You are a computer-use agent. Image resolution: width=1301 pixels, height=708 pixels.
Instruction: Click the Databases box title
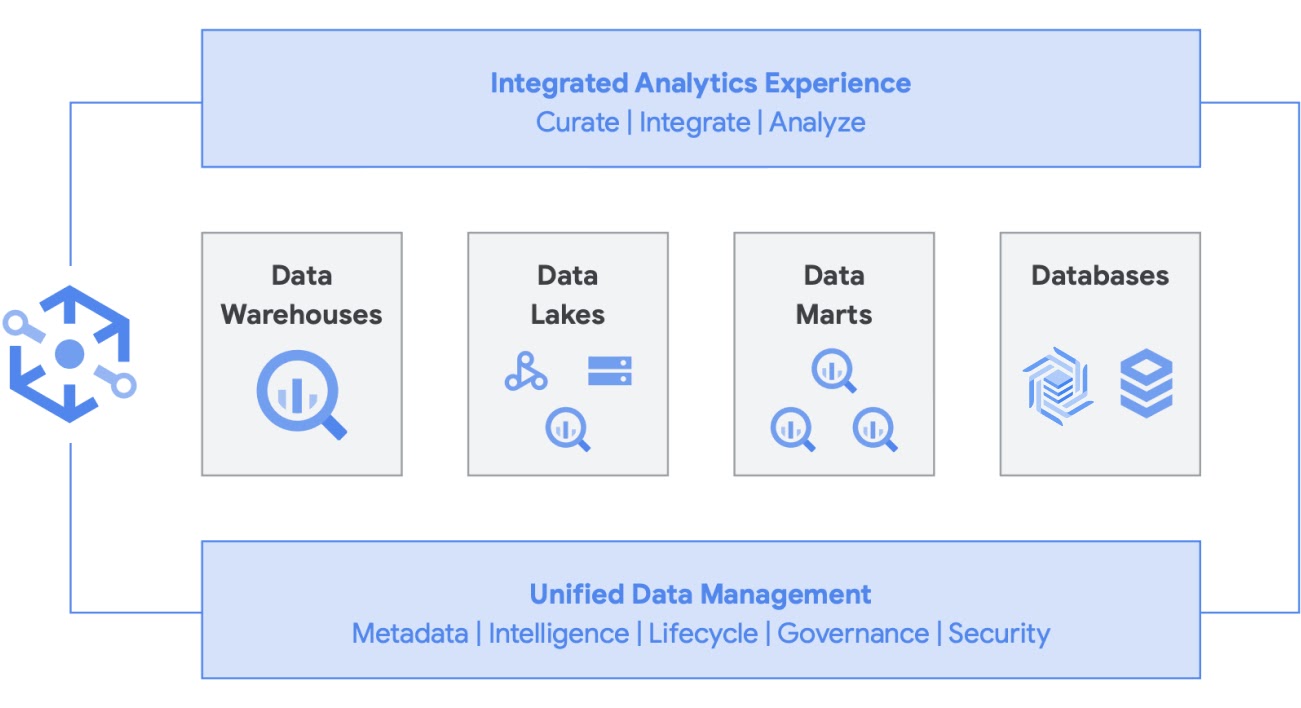coord(1100,276)
